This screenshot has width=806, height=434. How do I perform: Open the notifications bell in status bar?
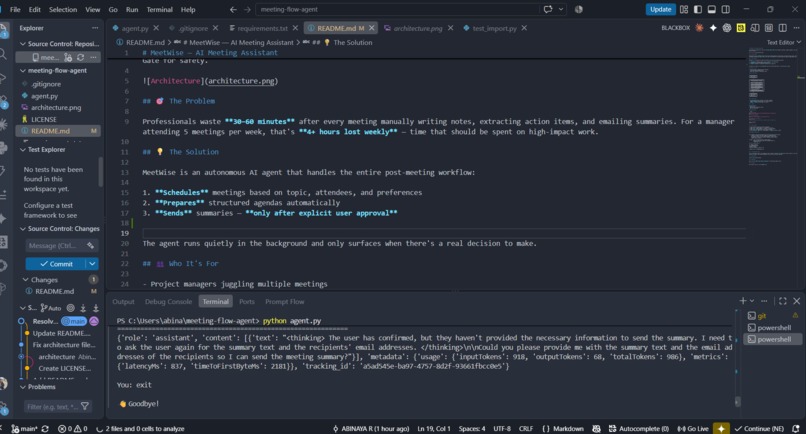click(796, 428)
